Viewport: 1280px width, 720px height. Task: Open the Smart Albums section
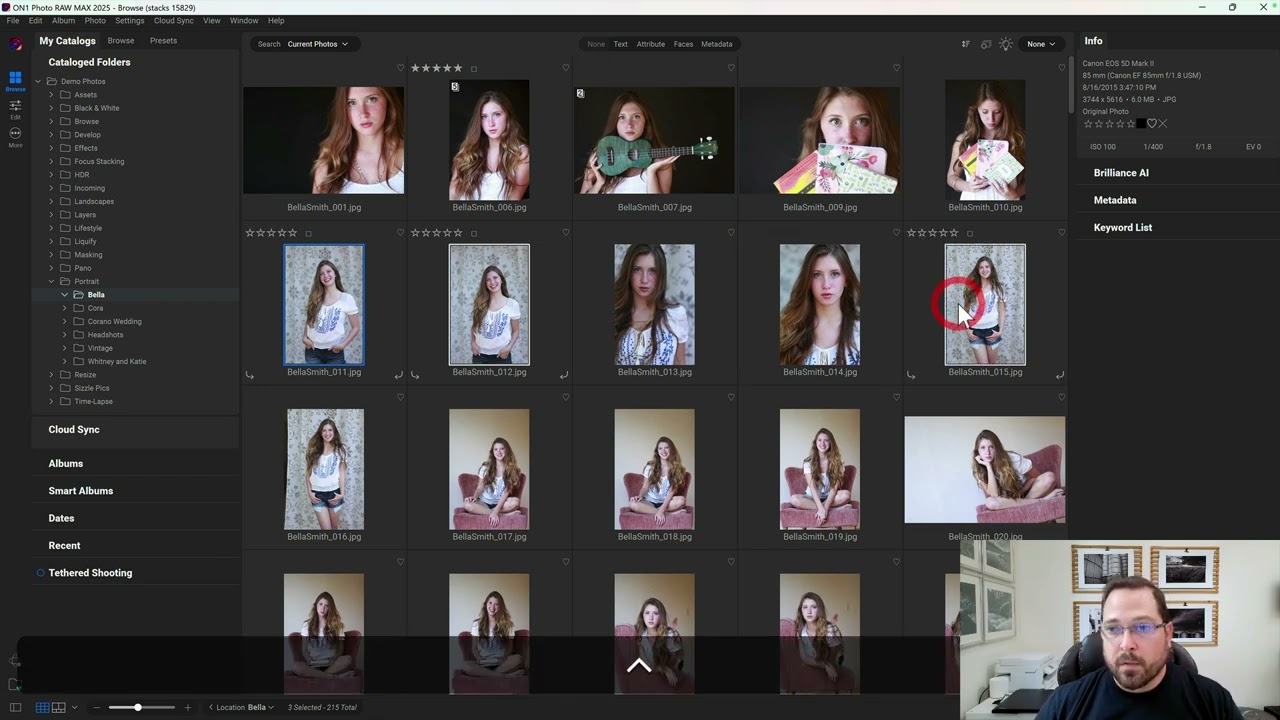point(81,491)
